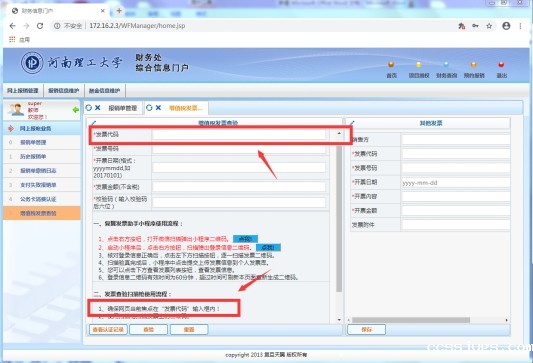Switch to the 报销单管理 content tab
This screenshot has width=533, height=363.
tap(122, 108)
